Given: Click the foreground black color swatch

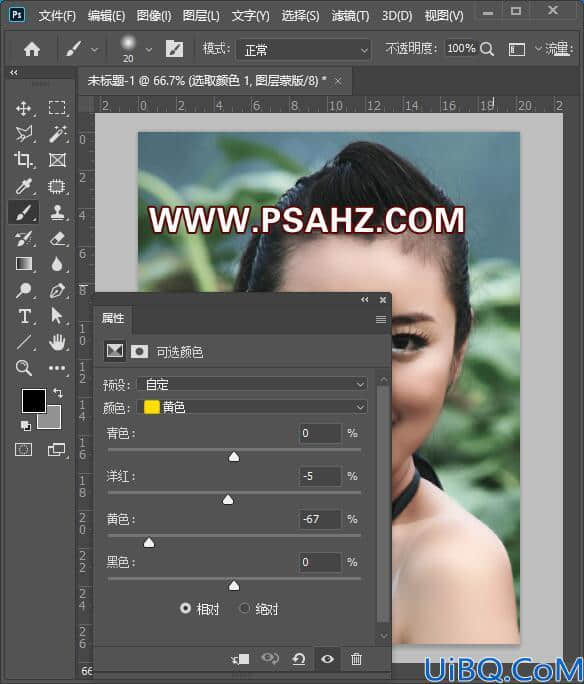Looking at the screenshot, I should click(34, 400).
